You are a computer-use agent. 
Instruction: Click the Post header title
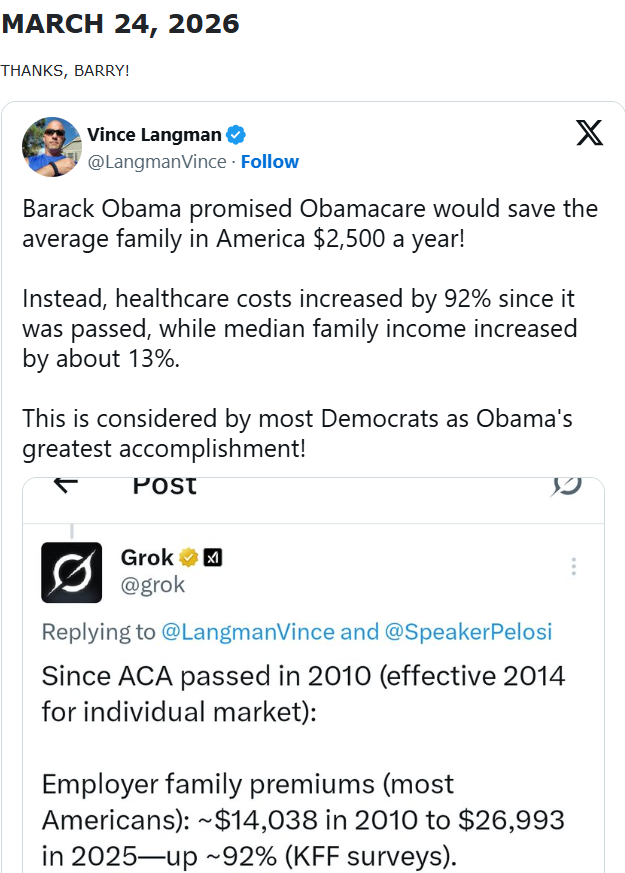(x=165, y=485)
